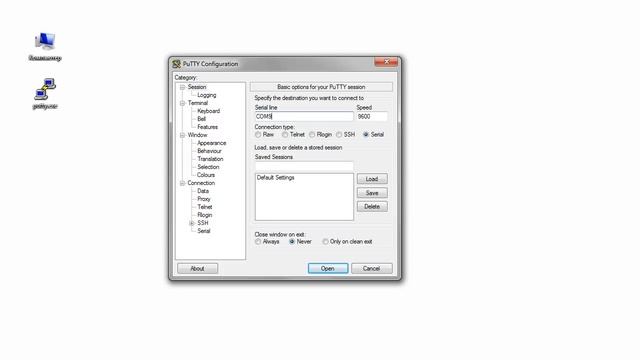Viewport: 640px width, 360px height.
Task: Click the Save session button
Action: pos(372,193)
